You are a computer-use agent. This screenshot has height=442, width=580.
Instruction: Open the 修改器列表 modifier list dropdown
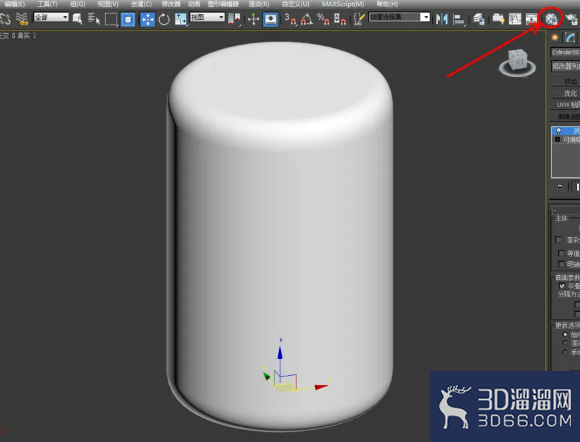[566, 66]
